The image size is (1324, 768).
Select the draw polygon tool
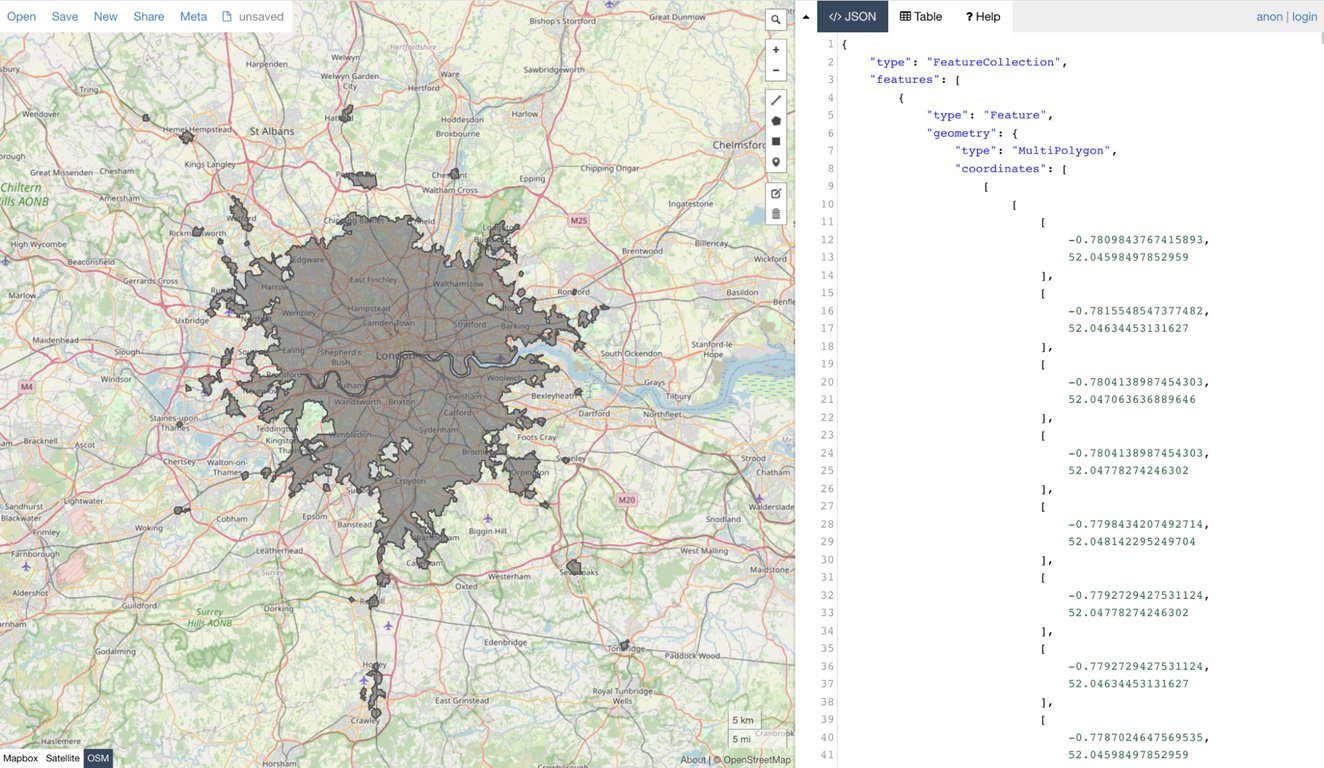pyautogui.click(x=775, y=121)
